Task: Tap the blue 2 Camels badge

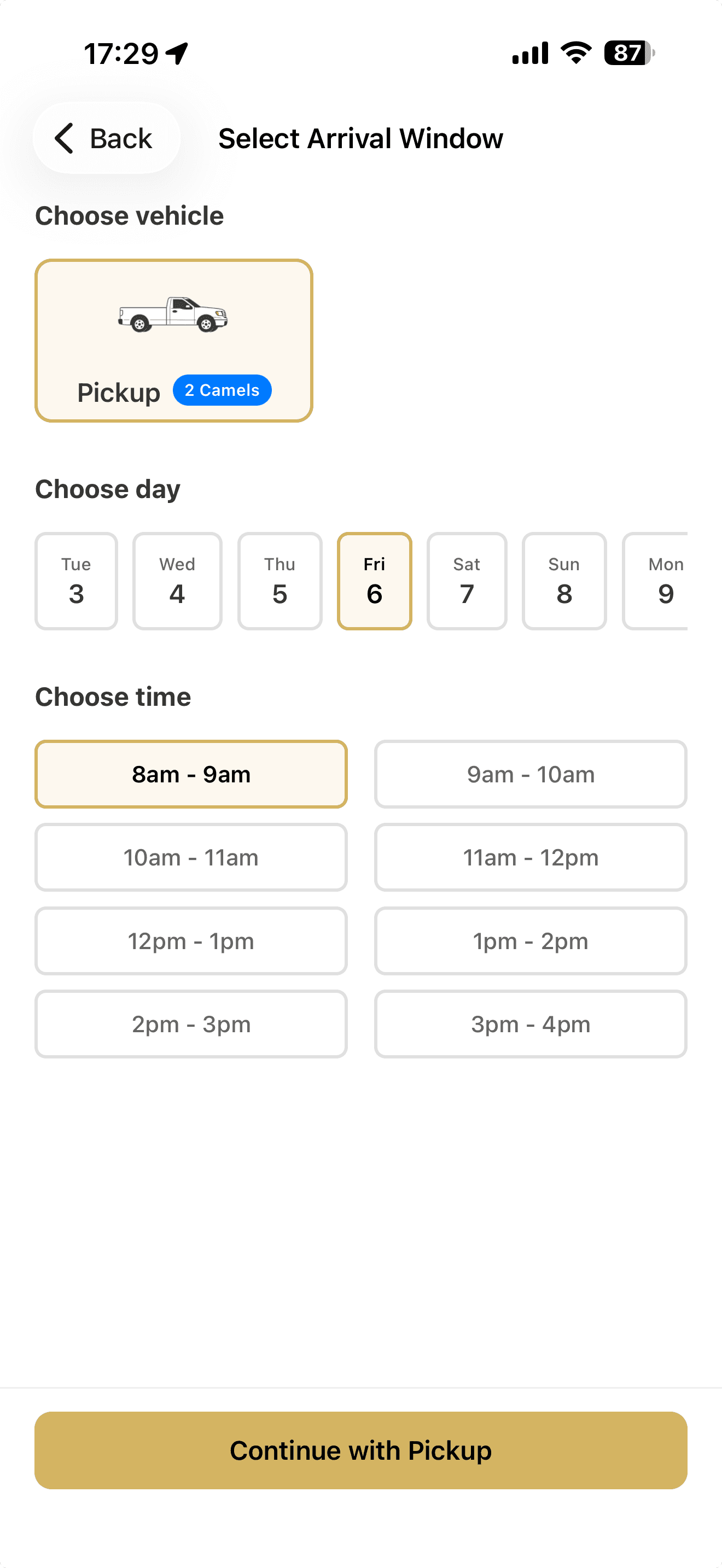Action: tap(222, 390)
